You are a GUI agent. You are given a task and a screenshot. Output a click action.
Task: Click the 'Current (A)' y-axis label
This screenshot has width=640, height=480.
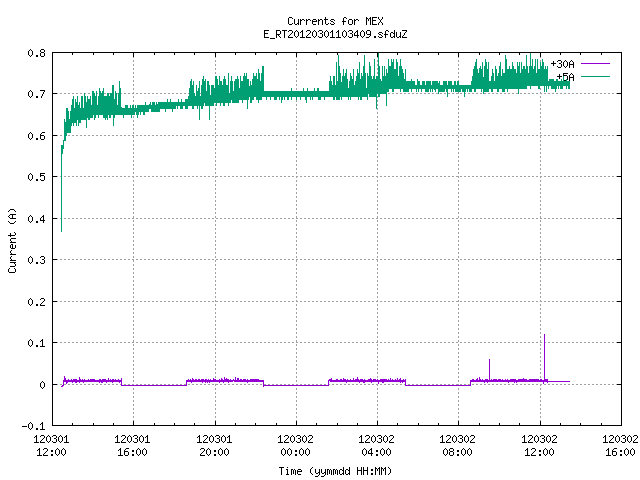pyautogui.click(x=12, y=240)
